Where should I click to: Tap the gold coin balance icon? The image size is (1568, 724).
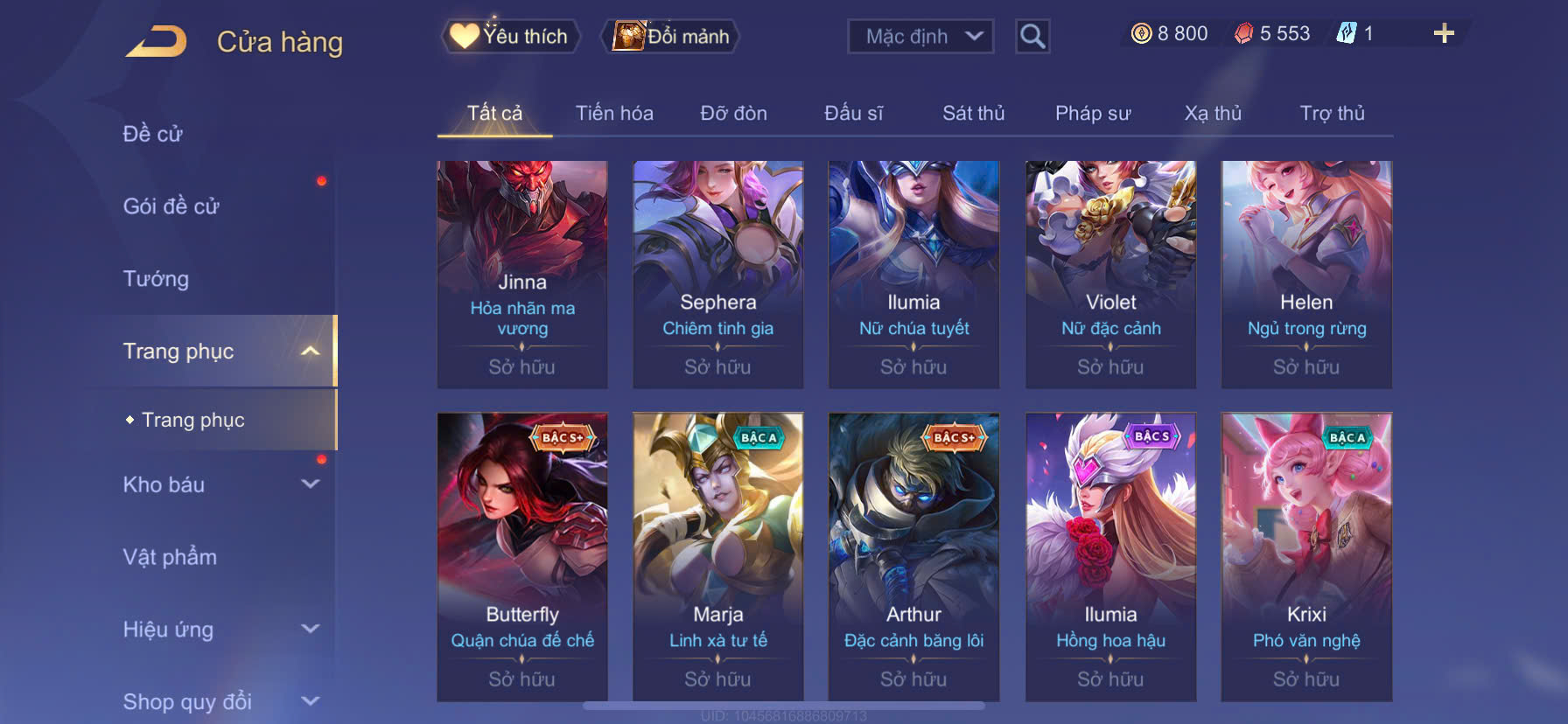coord(1141,33)
